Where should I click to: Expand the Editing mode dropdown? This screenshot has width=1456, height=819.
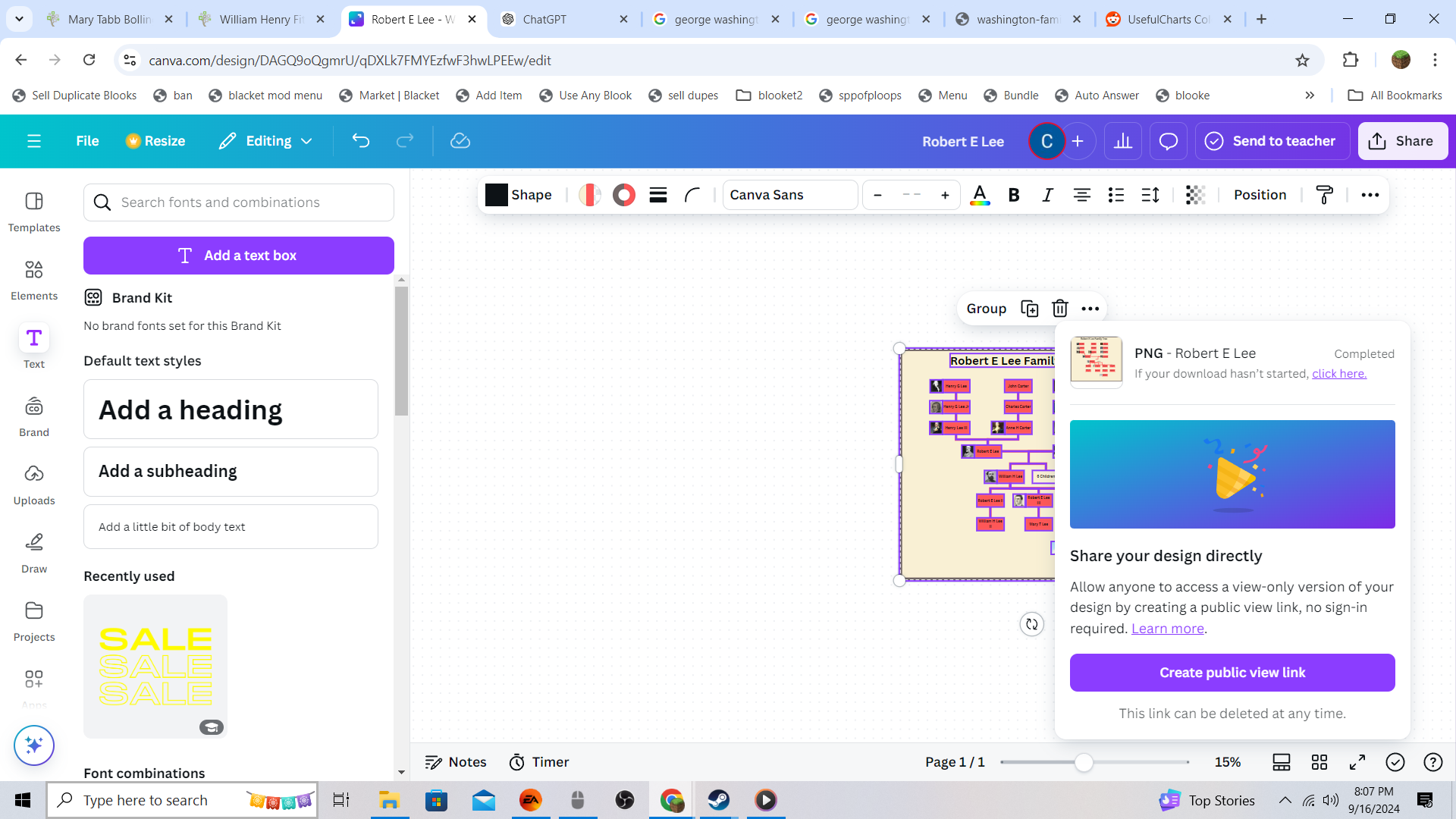266,141
